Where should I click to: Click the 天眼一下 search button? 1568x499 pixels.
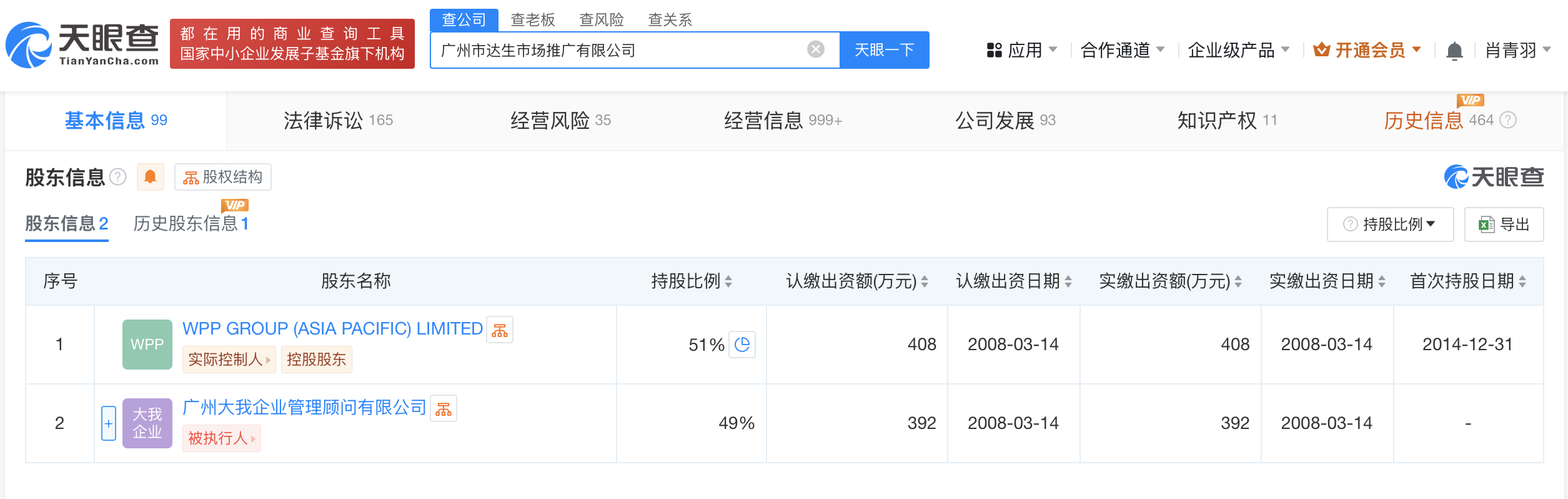885,50
